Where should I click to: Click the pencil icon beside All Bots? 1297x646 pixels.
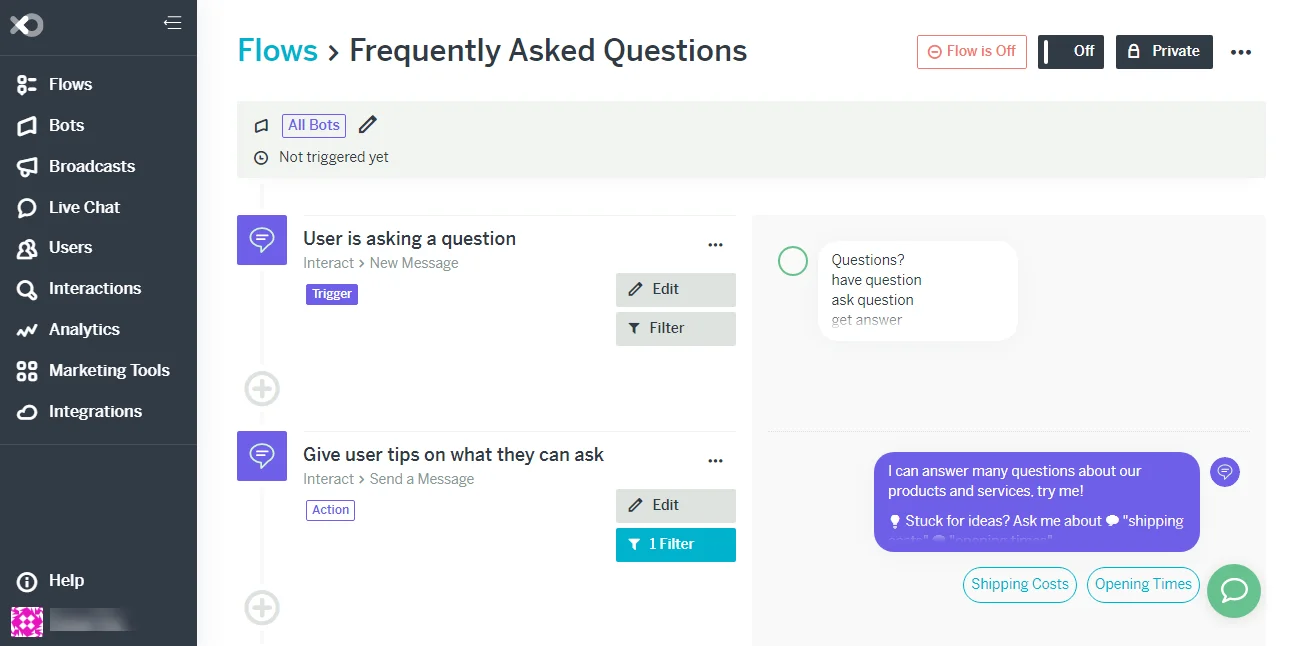(x=368, y=125)
